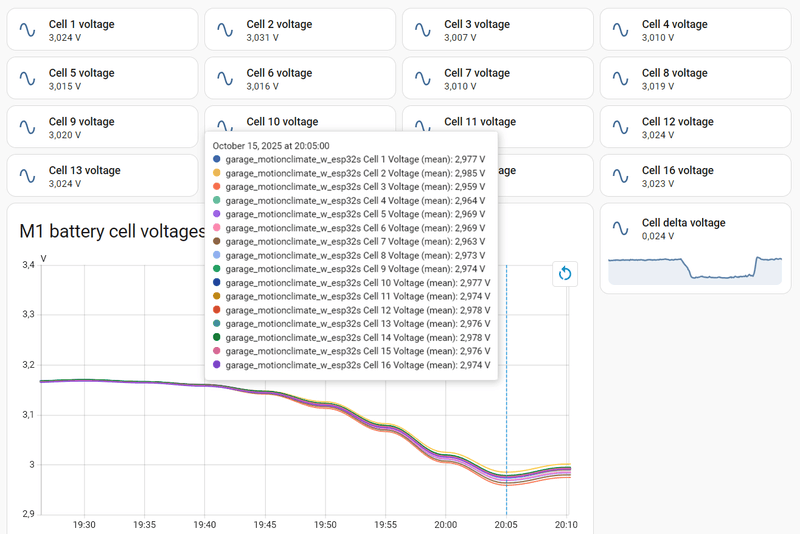800x534 pixels.
Task: Click the 19:30 label on time axis
Action: [x=84, y=524]
